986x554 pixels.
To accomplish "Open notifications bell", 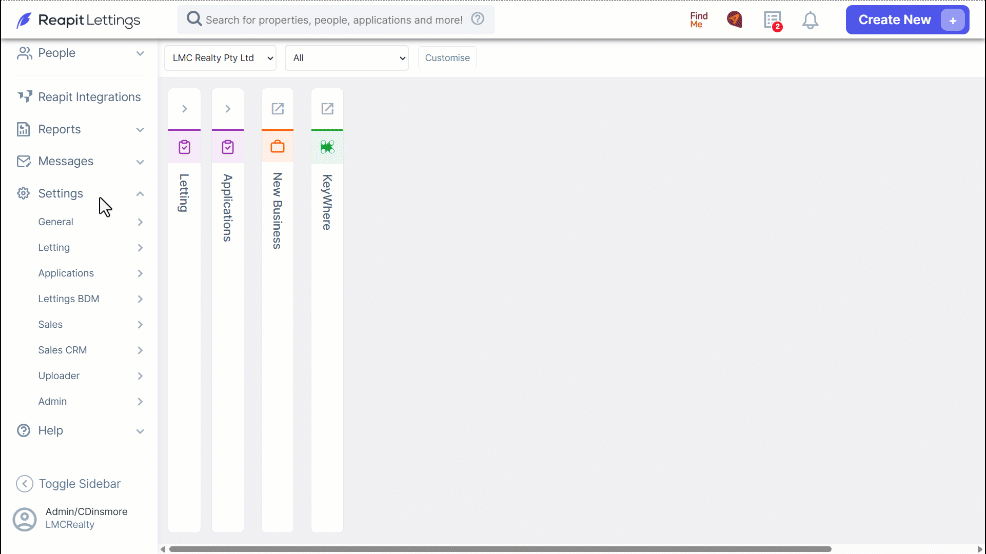I will pos(811,20).
